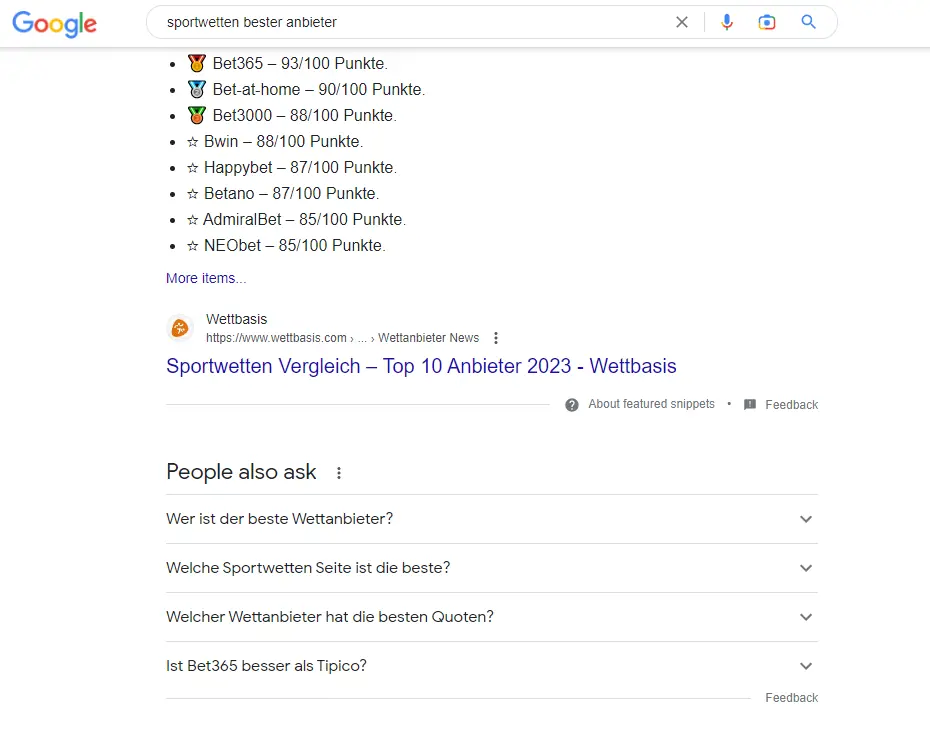Click 'Bet3000 – 88/100 Punkte' list item
The height and width of the screenshot is (750, 930).
point(292,116)
